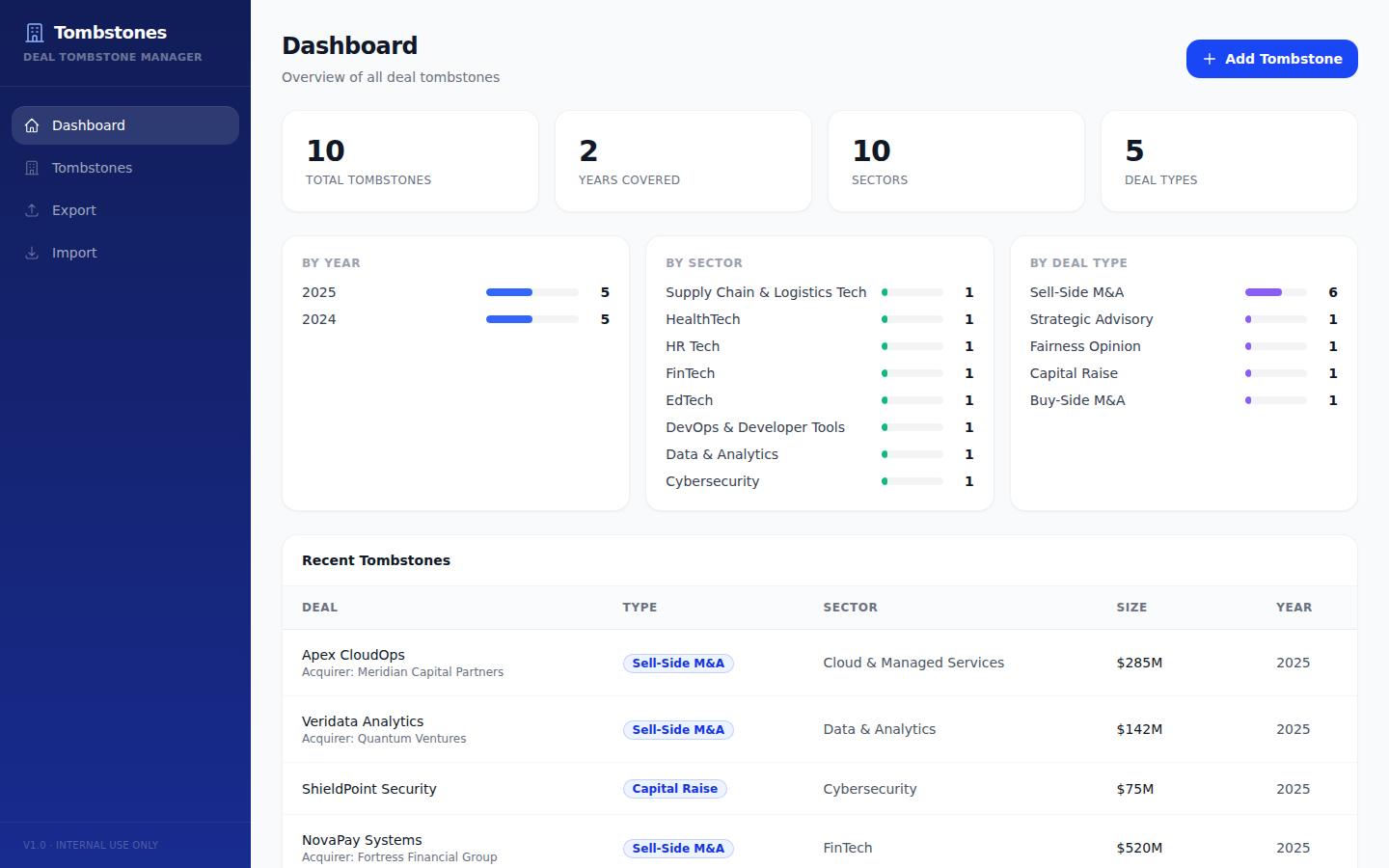
Task: Open the Tombstones page from sidebar
Action: pyautogui.click(x=92, y=168)
